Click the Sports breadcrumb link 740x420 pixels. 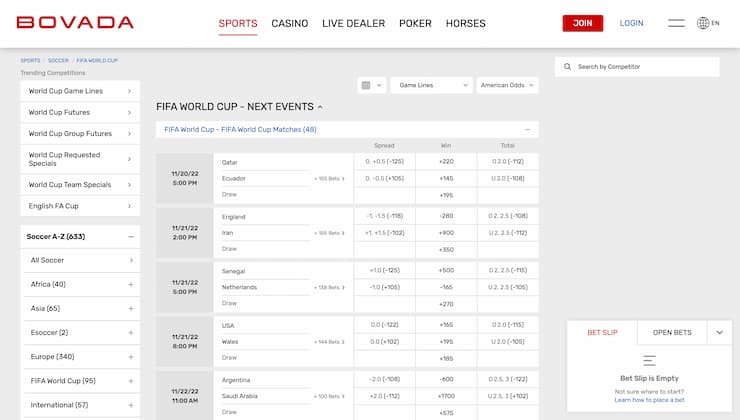tap(30, 60)
